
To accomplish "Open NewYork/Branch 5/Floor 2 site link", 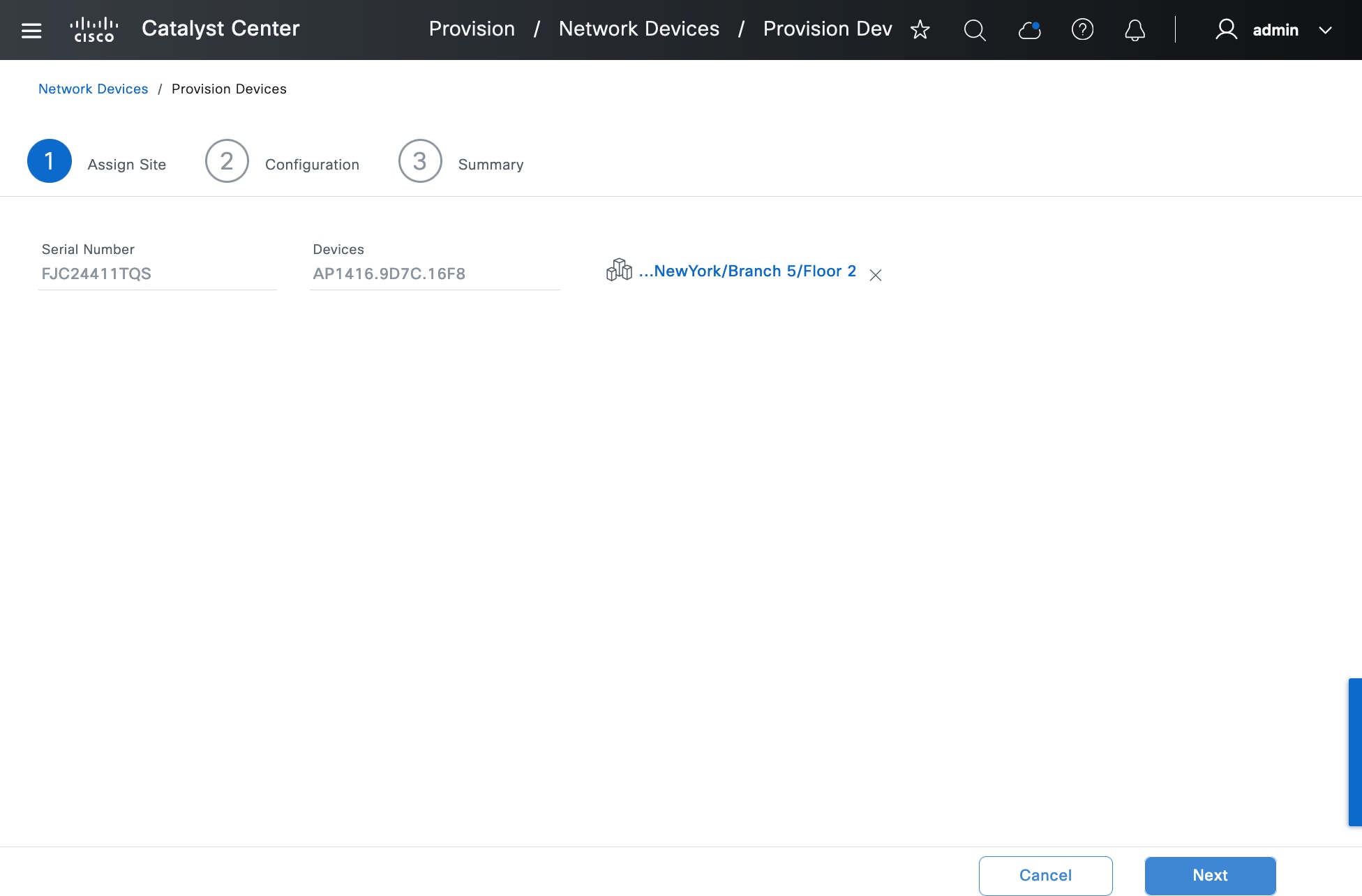I will [x=747, y=271].
